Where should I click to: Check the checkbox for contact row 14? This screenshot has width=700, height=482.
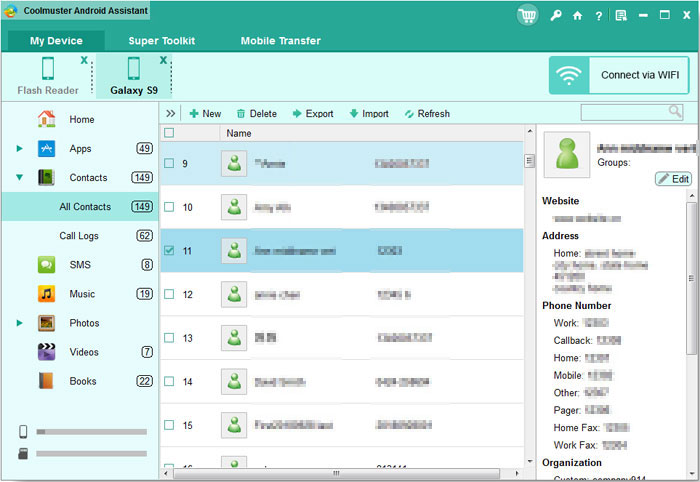point(169,382)
